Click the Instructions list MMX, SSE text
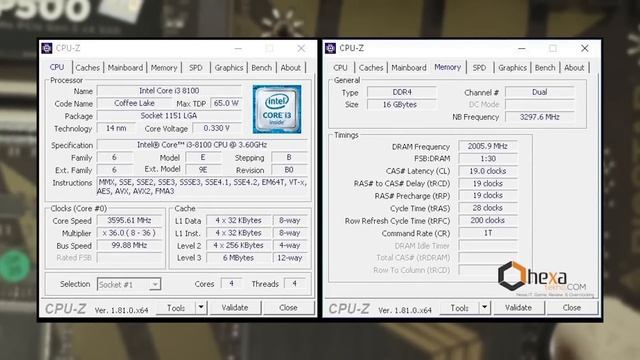Screen dimensions: 640x360 (x=202, y=187)
